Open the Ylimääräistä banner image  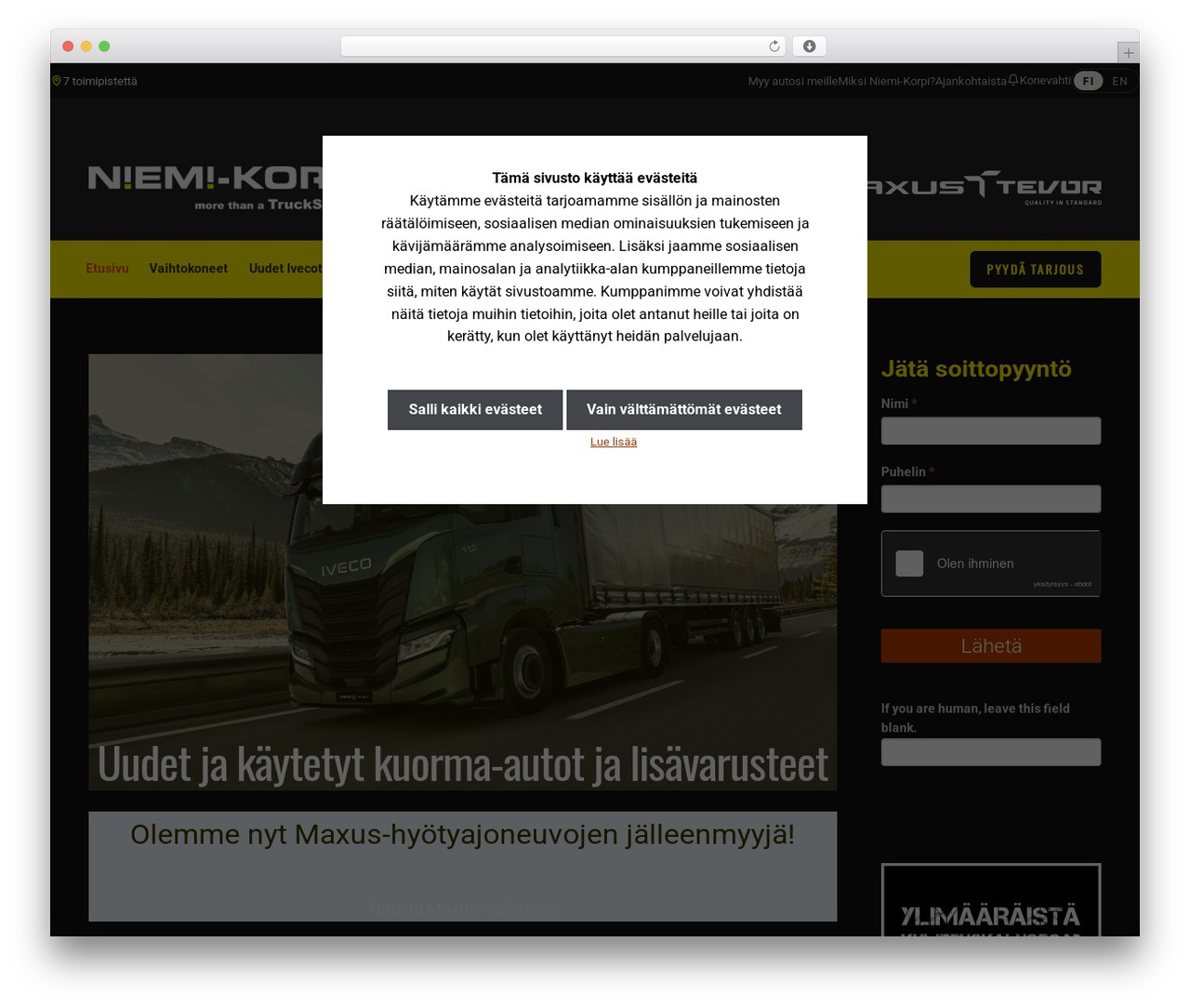[991, 900]
